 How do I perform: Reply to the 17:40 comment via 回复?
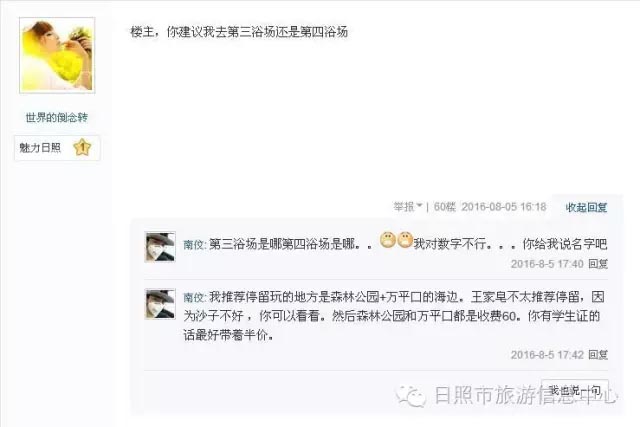598,264
